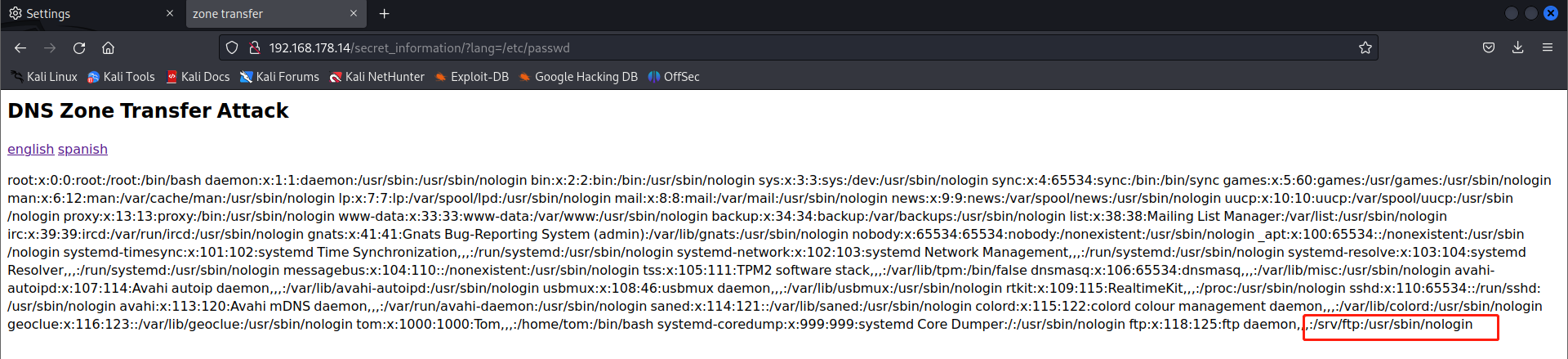Open the Kali NetHunter bookmark

[376, 77]
